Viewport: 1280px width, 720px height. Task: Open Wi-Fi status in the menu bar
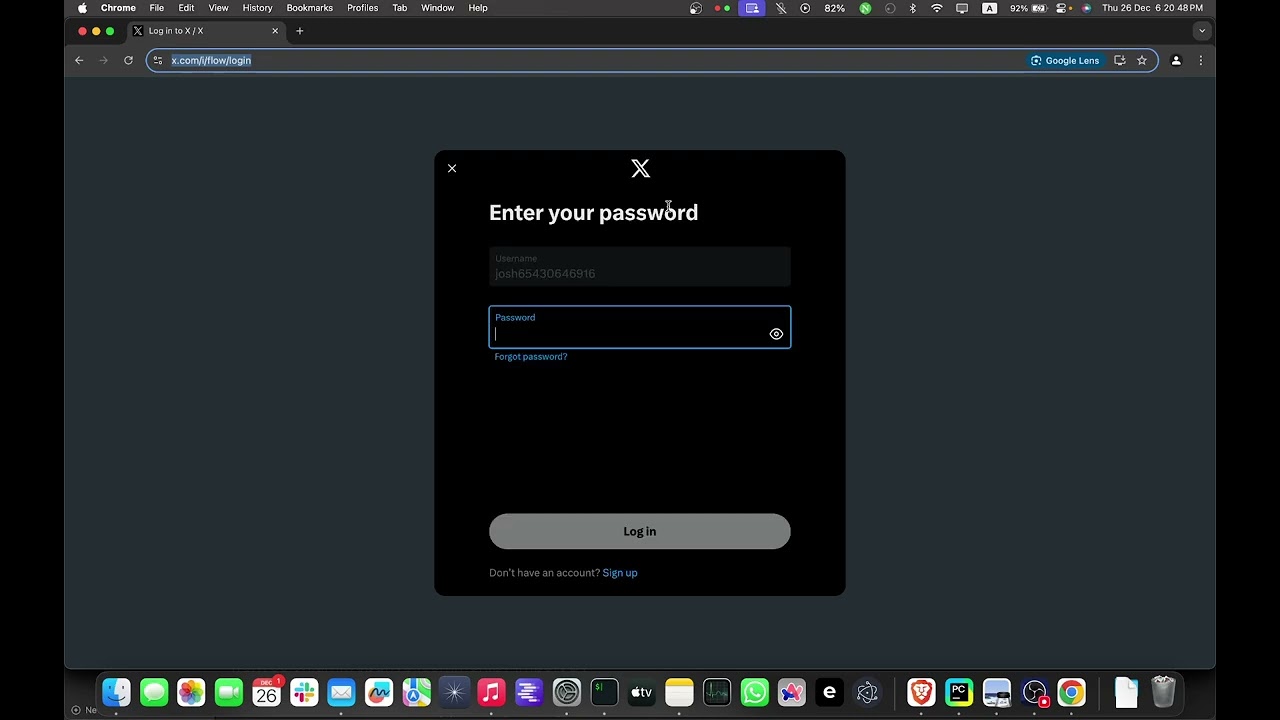coord(937,8)
